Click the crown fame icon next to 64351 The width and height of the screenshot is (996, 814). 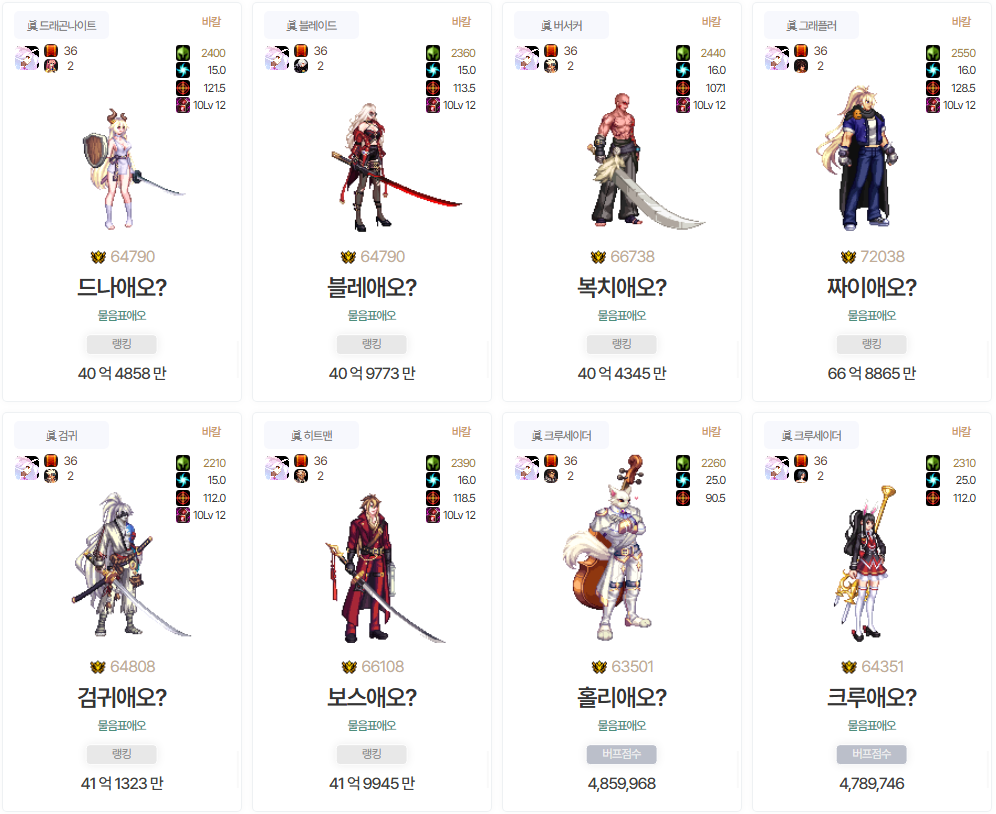point(849,667)
